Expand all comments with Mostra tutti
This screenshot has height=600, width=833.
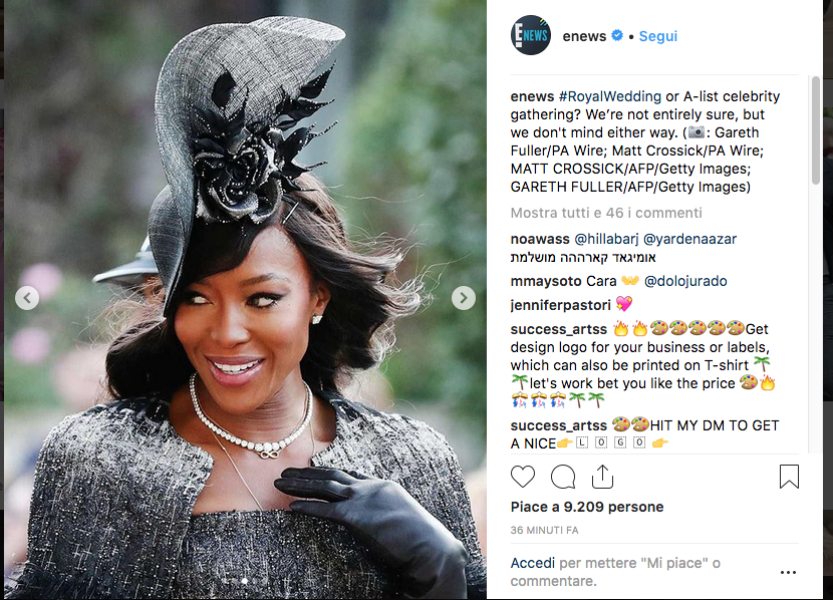click(x=606, y=213)
